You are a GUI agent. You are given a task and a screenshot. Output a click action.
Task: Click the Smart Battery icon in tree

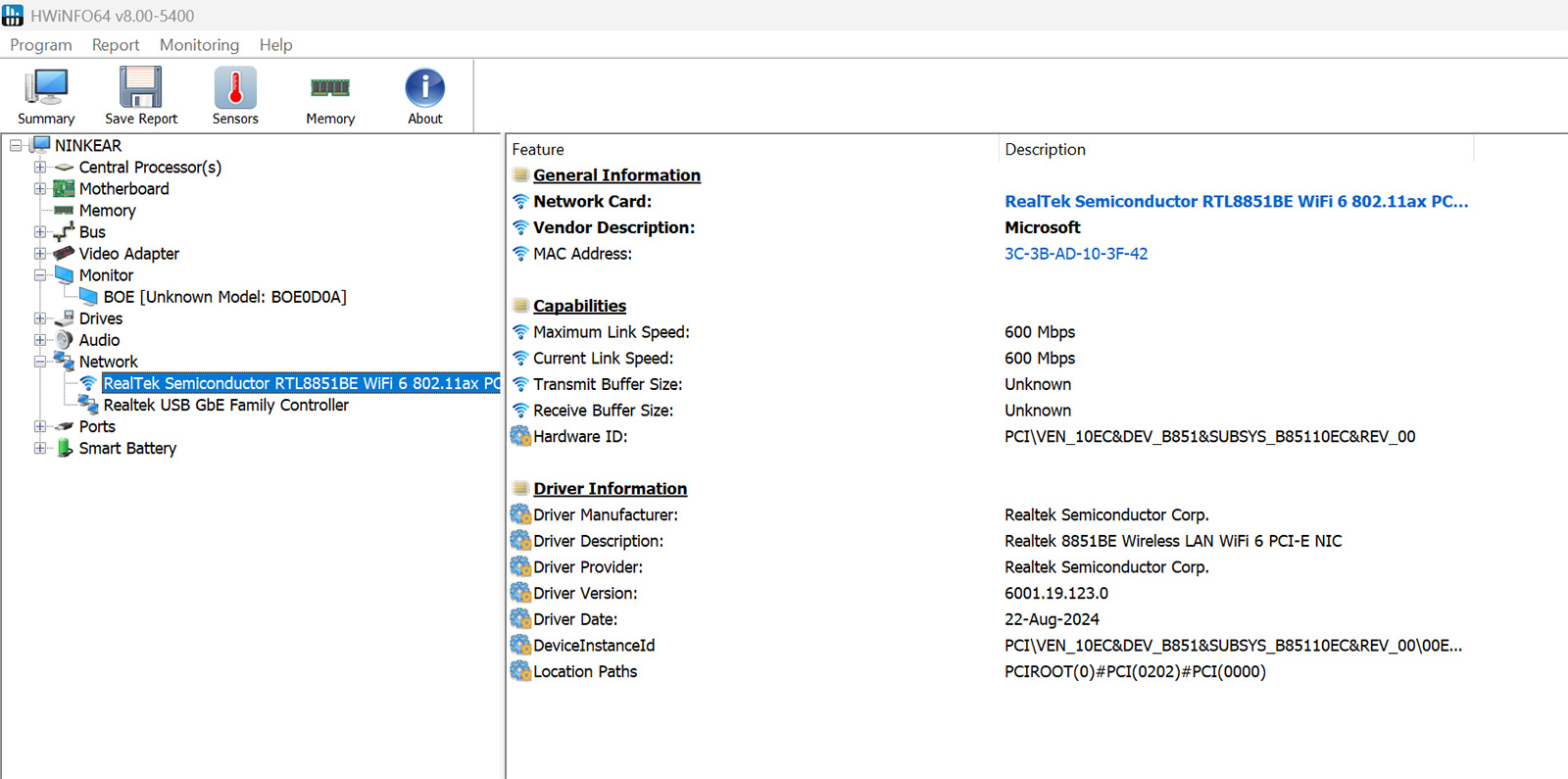(x=65, y=448)
